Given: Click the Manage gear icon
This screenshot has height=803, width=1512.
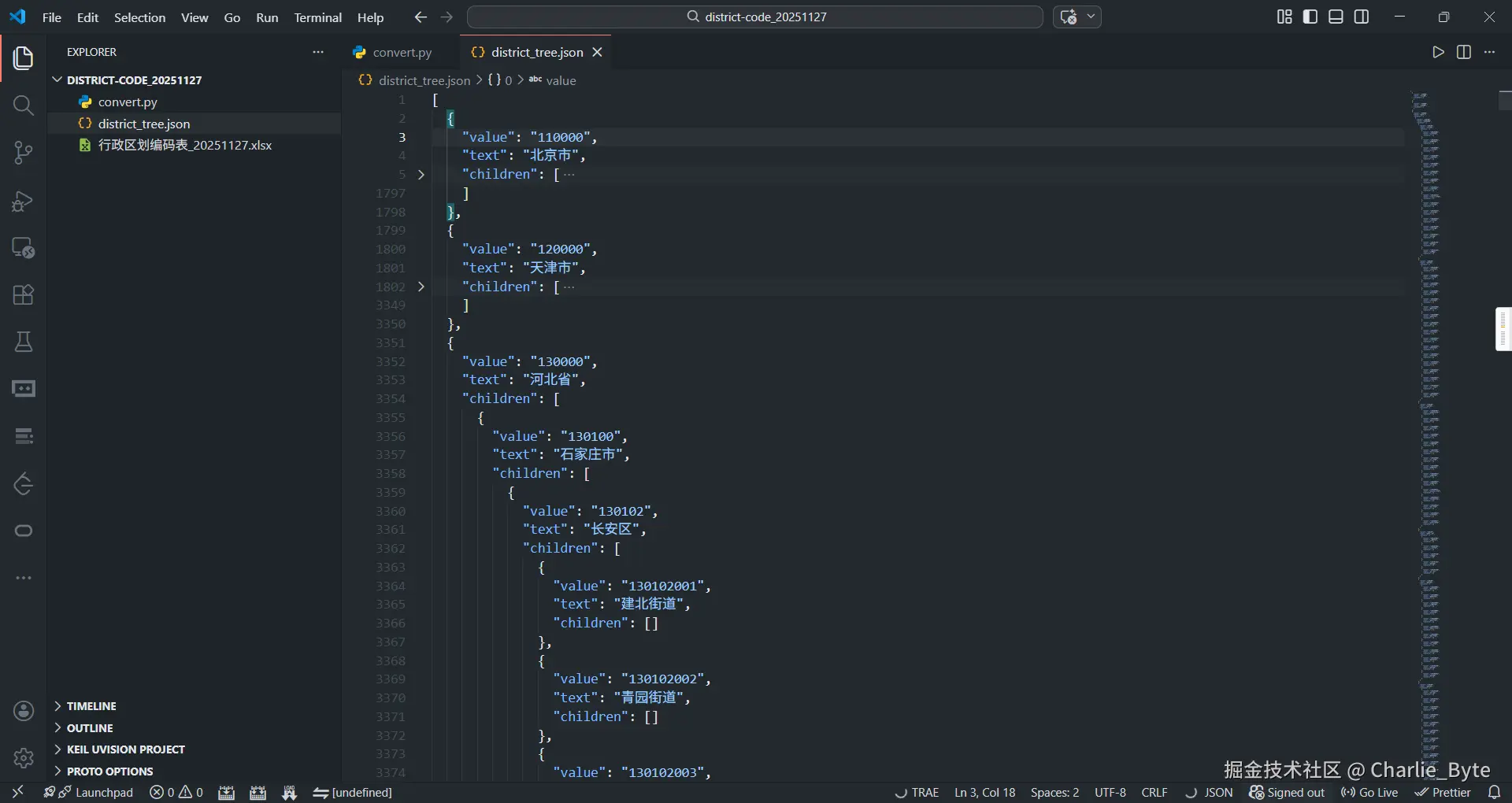Looking at the screenshot, I should click(24, 757).
